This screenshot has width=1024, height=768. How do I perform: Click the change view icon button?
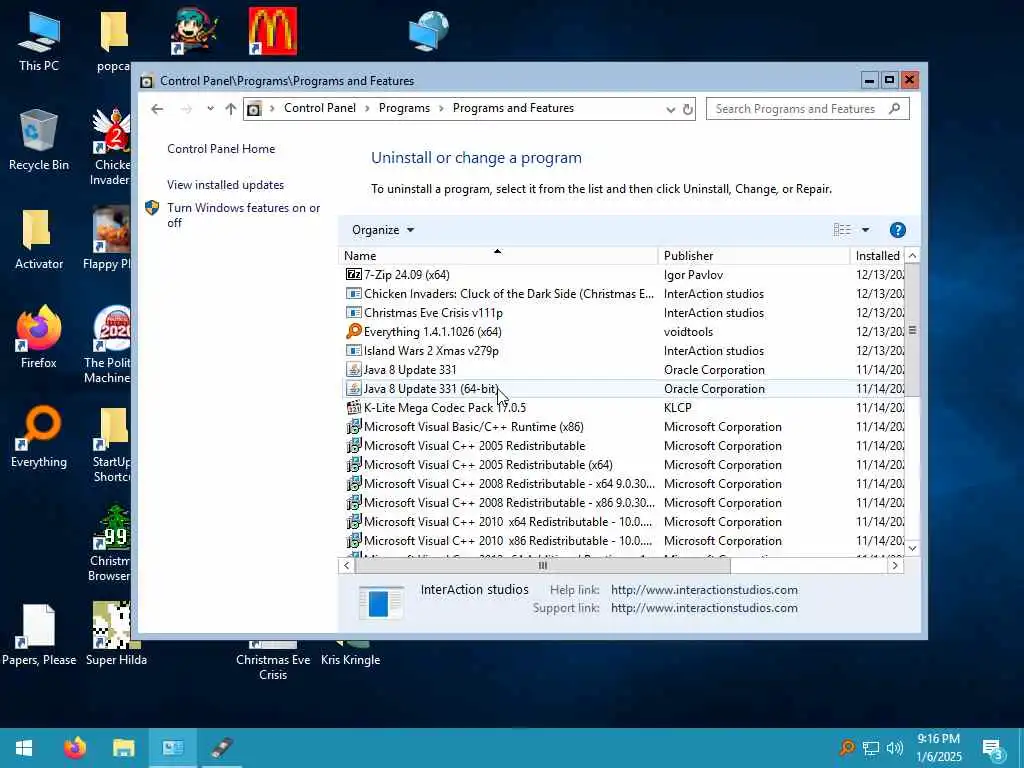(x=842, y=230)
